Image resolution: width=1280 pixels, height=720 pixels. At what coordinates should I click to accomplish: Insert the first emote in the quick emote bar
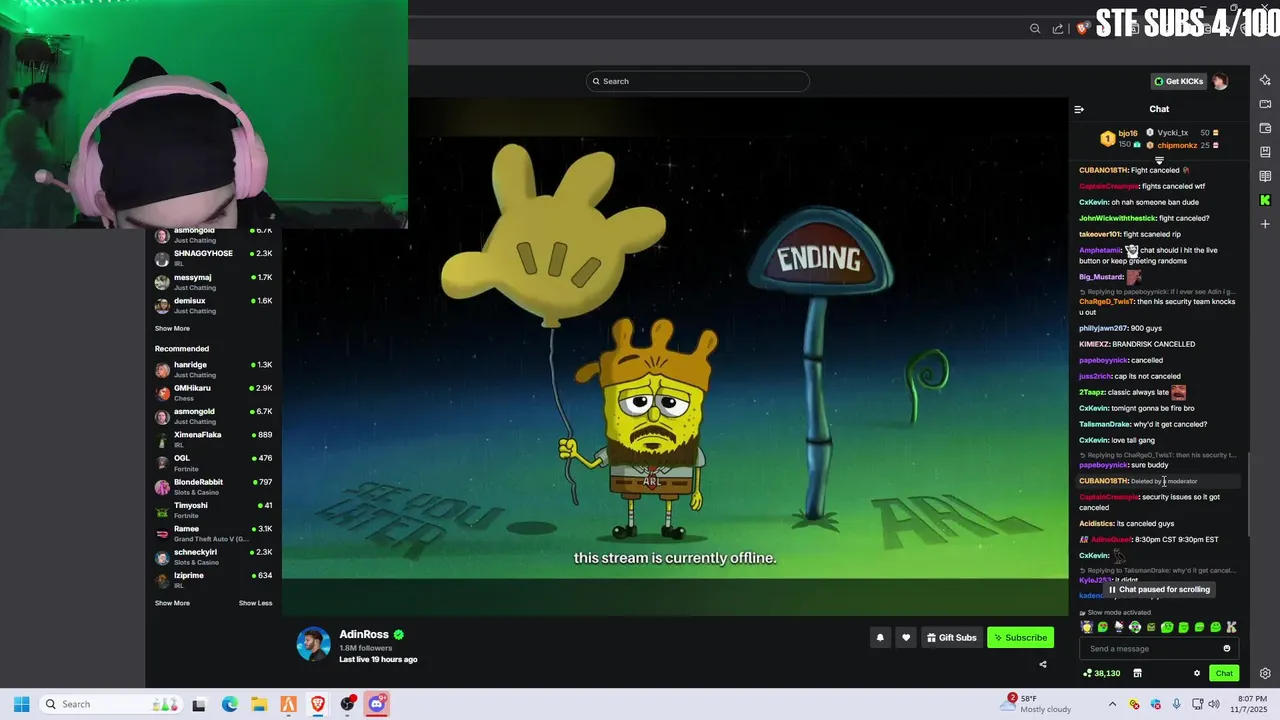coord(1087,627)
